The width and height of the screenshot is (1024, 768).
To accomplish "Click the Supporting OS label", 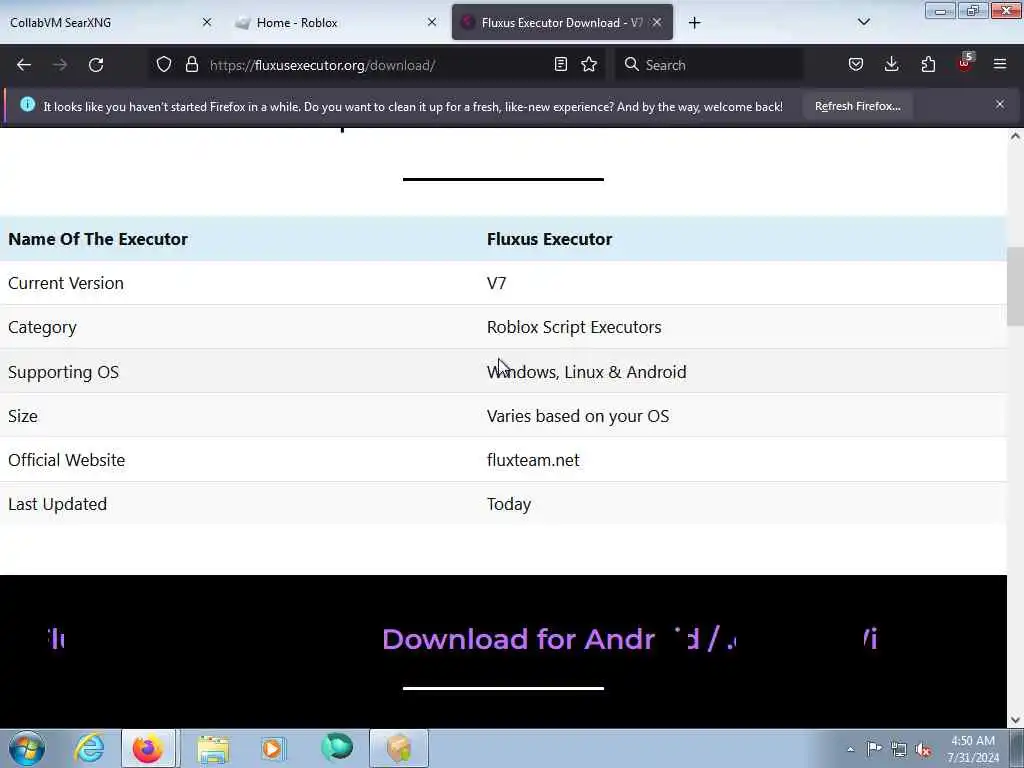I will pyautogui.click(x=63, y=372).
